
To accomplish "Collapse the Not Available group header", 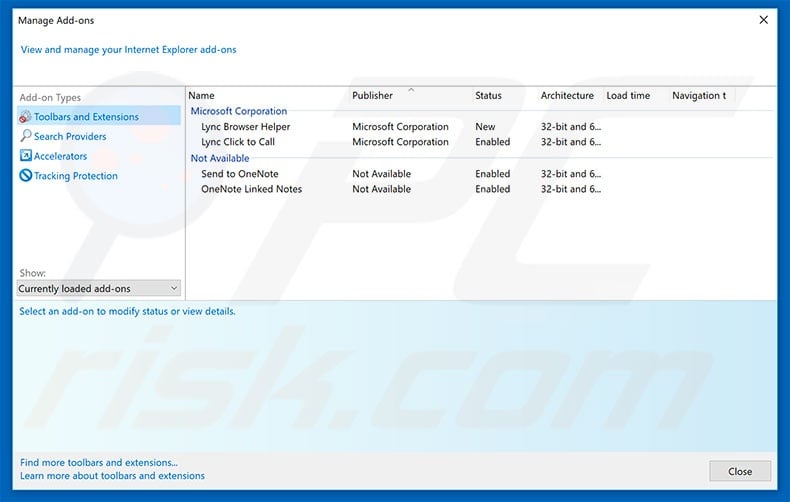I will coord(220,158).
